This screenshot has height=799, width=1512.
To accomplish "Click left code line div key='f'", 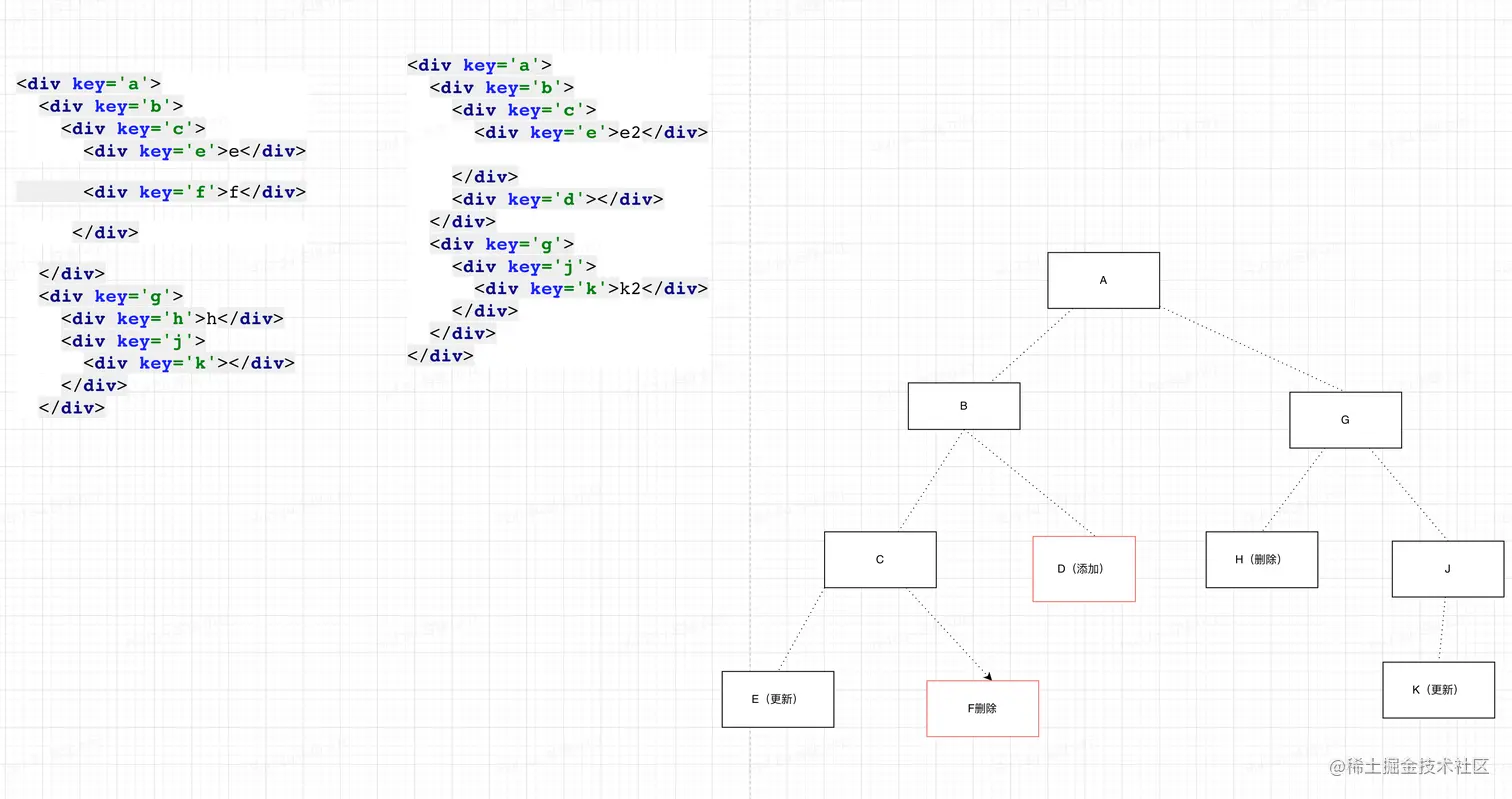I will point(195,192).
